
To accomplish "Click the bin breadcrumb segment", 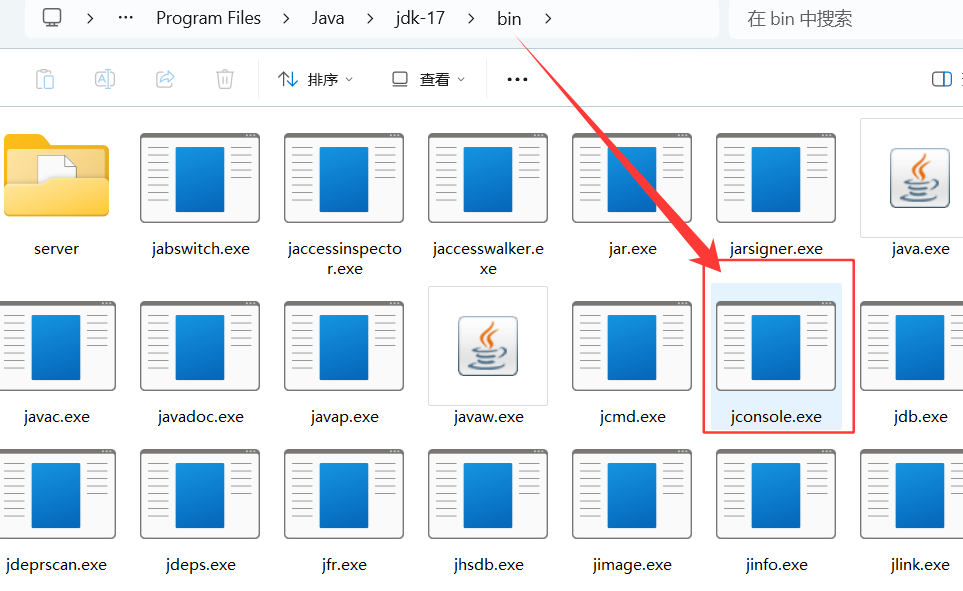I will tap(509, 18).
